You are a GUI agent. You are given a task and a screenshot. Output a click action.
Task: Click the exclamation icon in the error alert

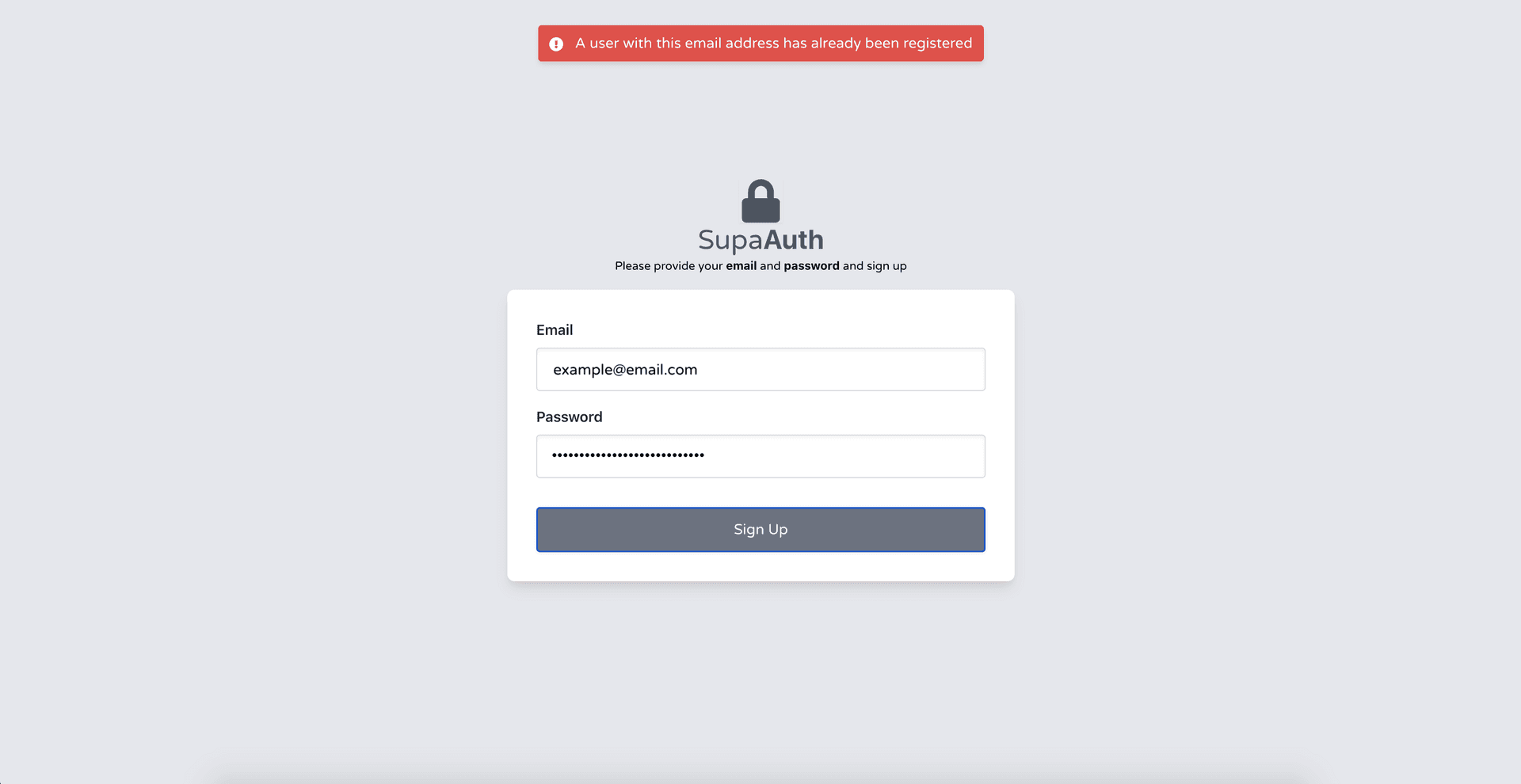click(556, 44)
